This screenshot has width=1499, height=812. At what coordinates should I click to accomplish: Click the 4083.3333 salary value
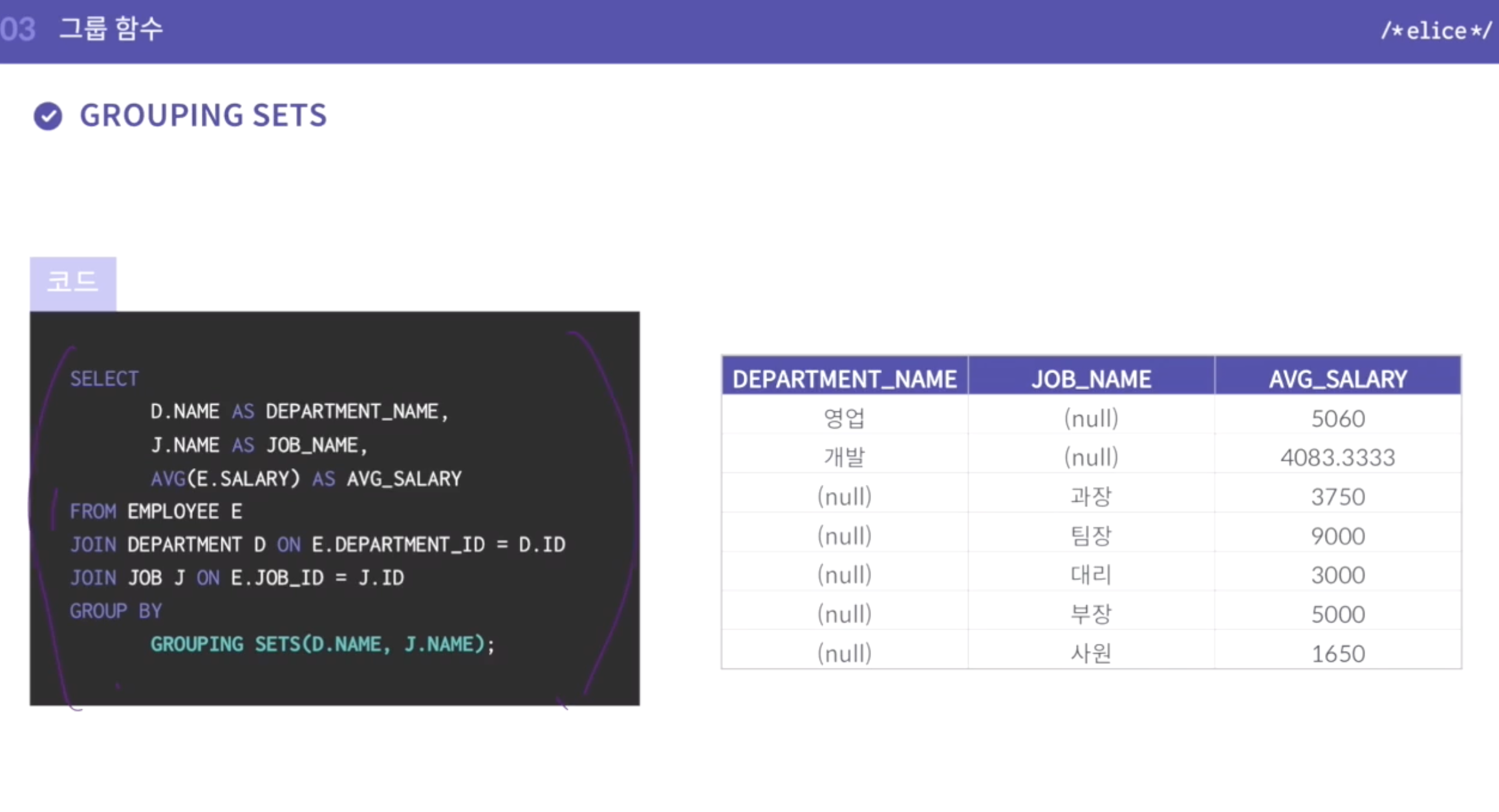(x=1337, y=457)
